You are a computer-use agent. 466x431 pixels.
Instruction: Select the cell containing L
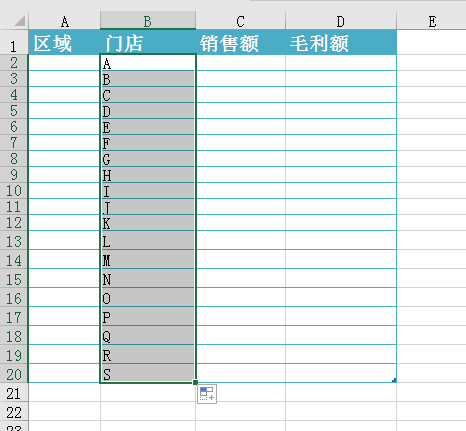tap(148, 240)
